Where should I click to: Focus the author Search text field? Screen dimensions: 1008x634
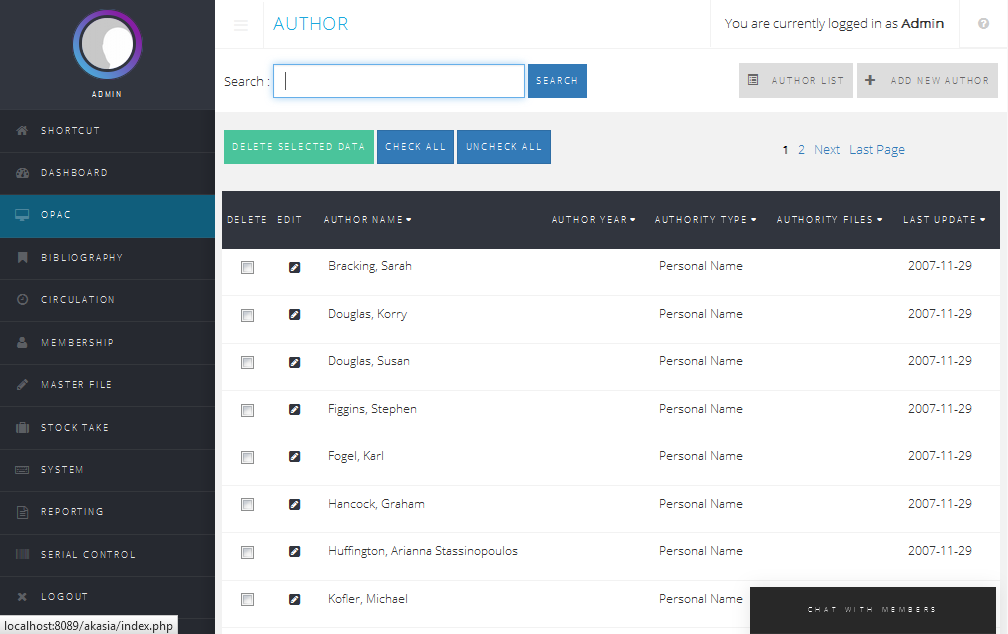click(x=399, y=81)
